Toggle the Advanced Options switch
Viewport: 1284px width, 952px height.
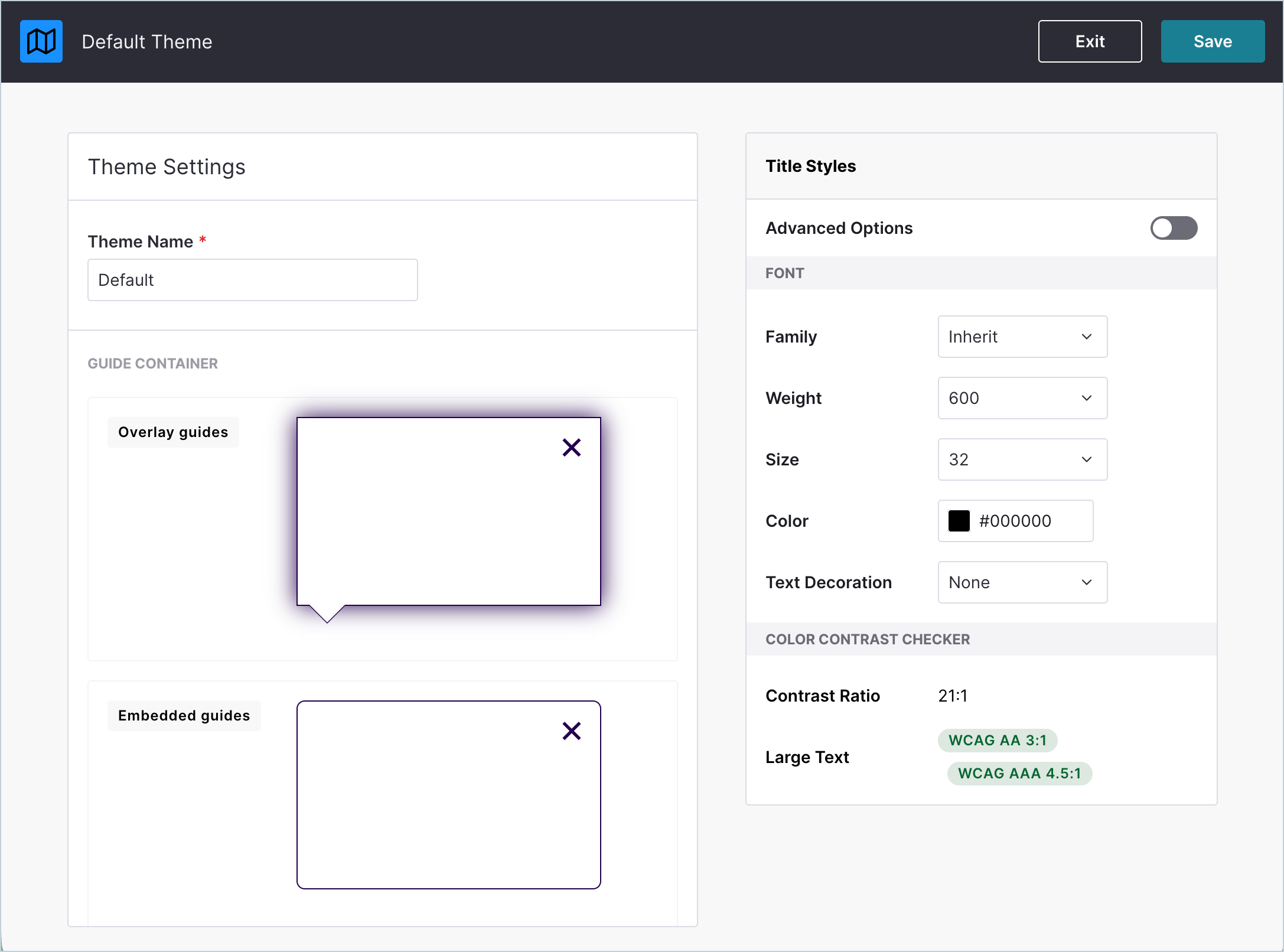1173,228
